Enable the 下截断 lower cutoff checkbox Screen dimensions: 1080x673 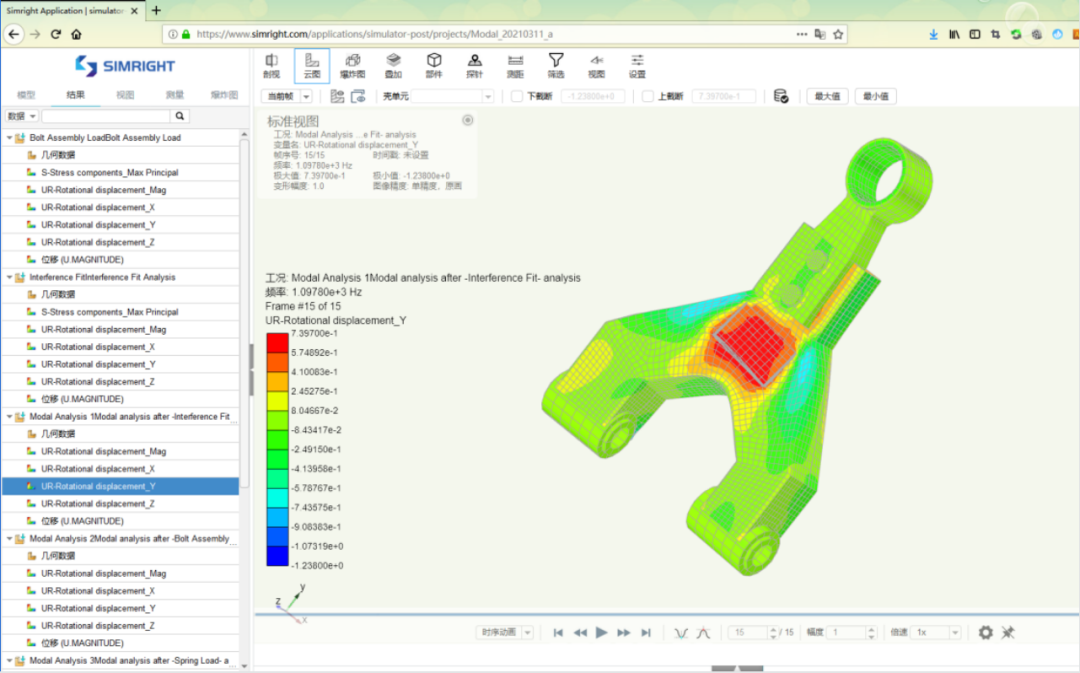tap(517, 96)
